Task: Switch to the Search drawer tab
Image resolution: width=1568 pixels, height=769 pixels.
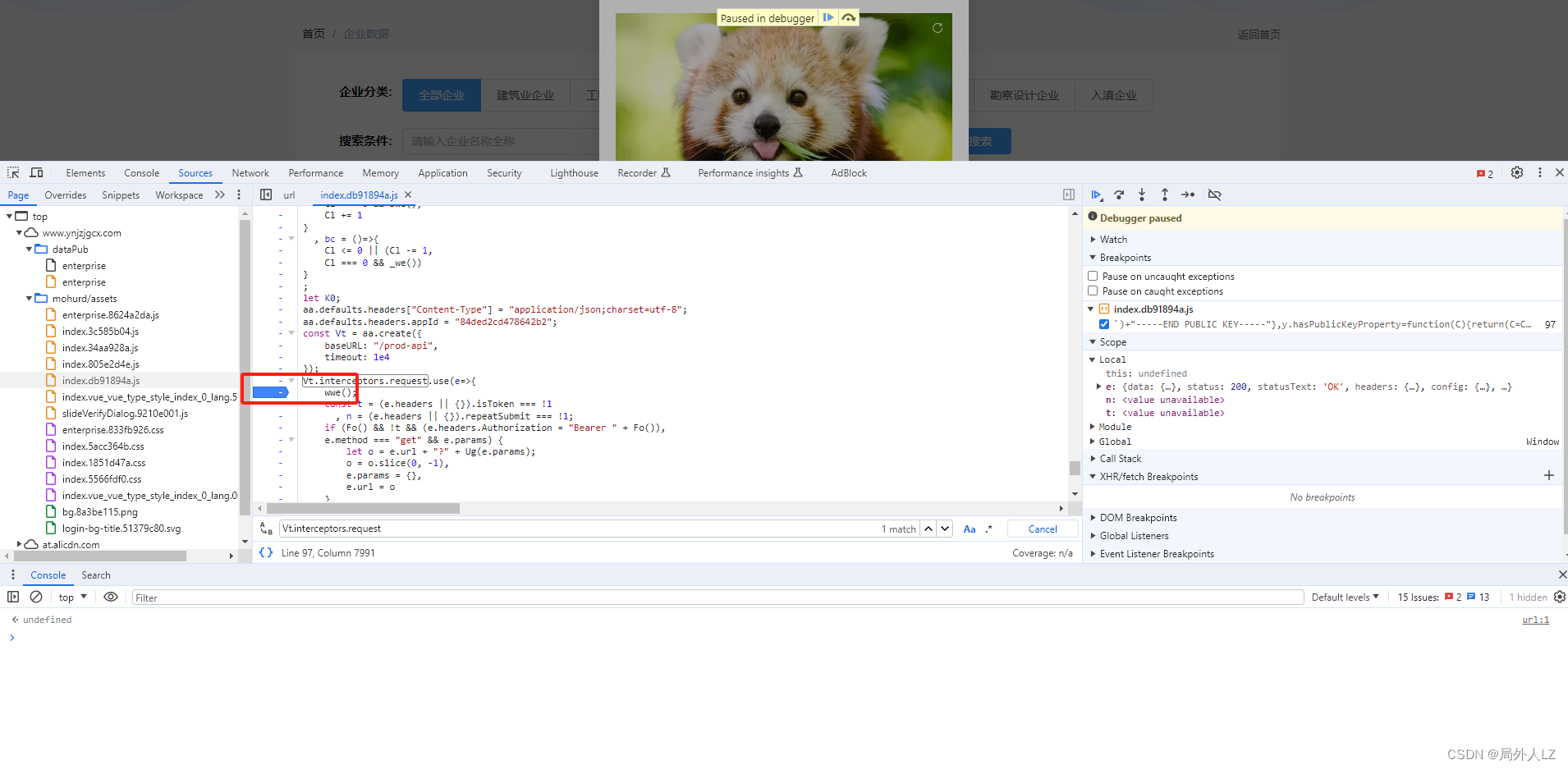Action: click(96, 575)
